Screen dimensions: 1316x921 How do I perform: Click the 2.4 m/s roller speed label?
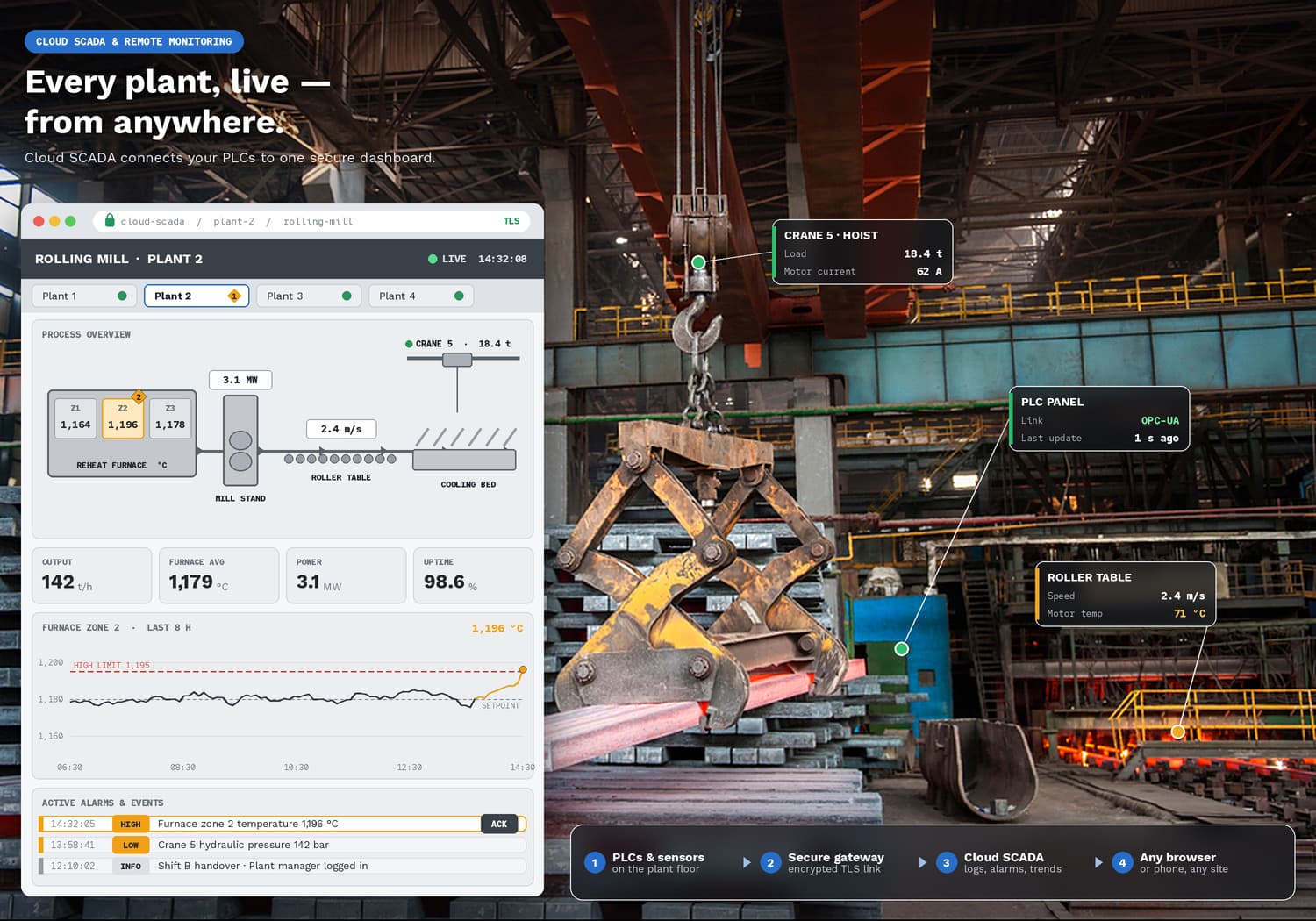[341, 429]
